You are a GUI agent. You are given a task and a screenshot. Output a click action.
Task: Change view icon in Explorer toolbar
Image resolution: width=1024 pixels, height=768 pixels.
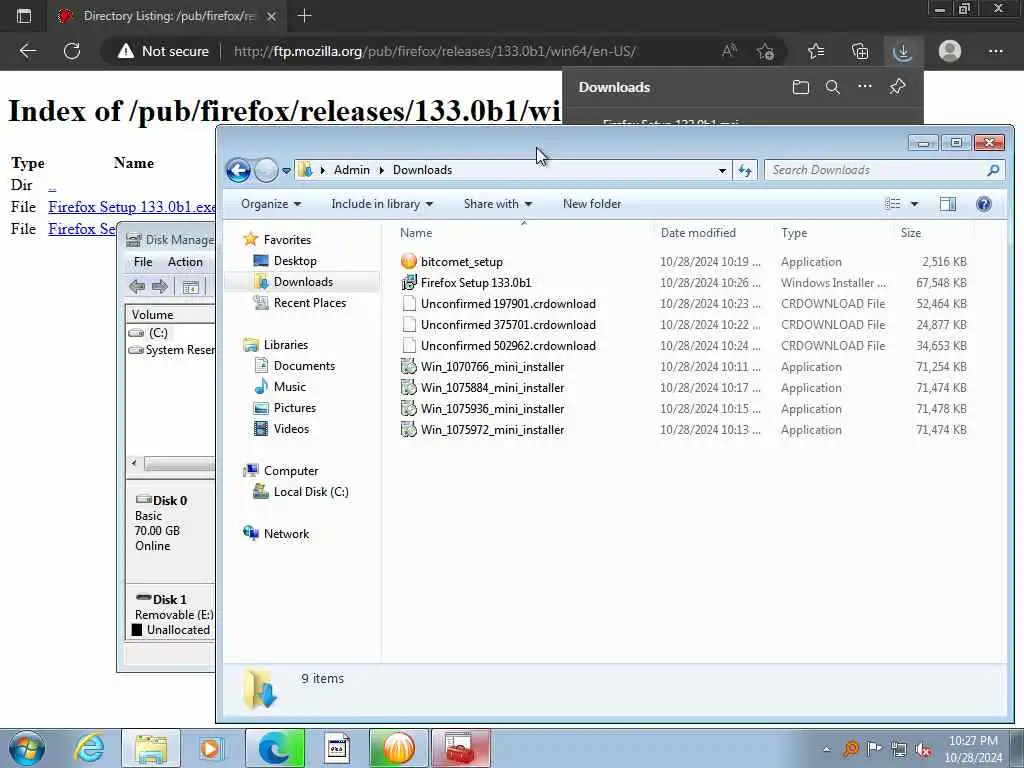[x=892, y=204]
